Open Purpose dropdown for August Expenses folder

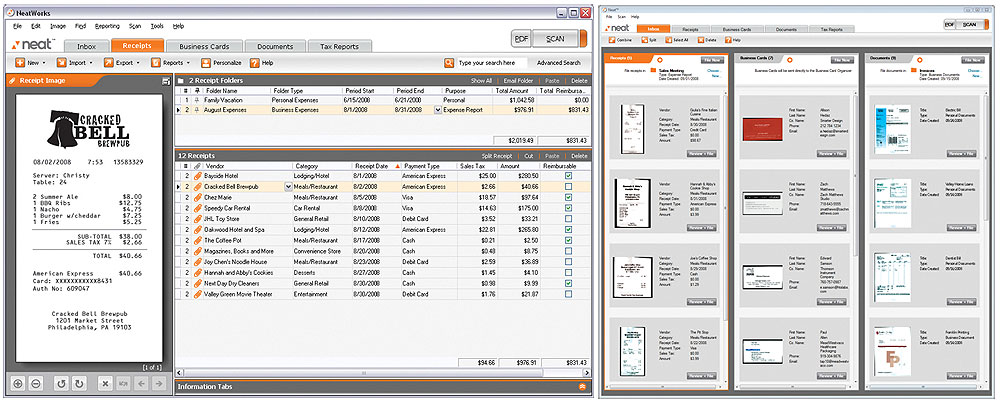click(437, 110)
